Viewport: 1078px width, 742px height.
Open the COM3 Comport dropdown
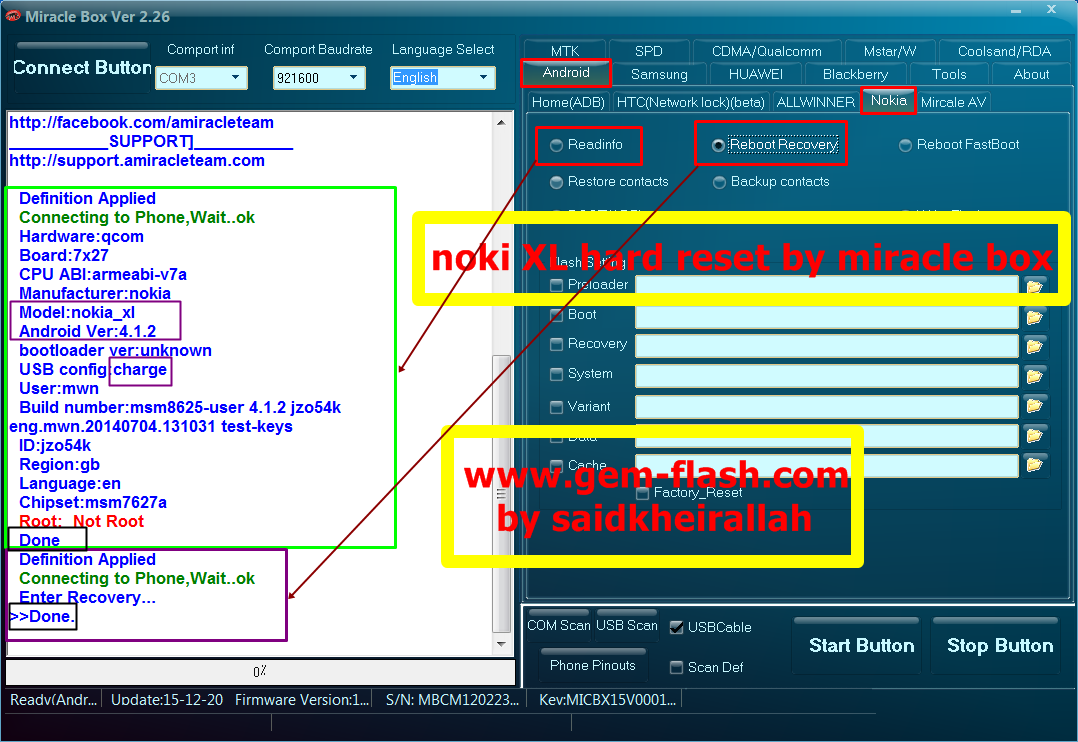pos(201,78)
